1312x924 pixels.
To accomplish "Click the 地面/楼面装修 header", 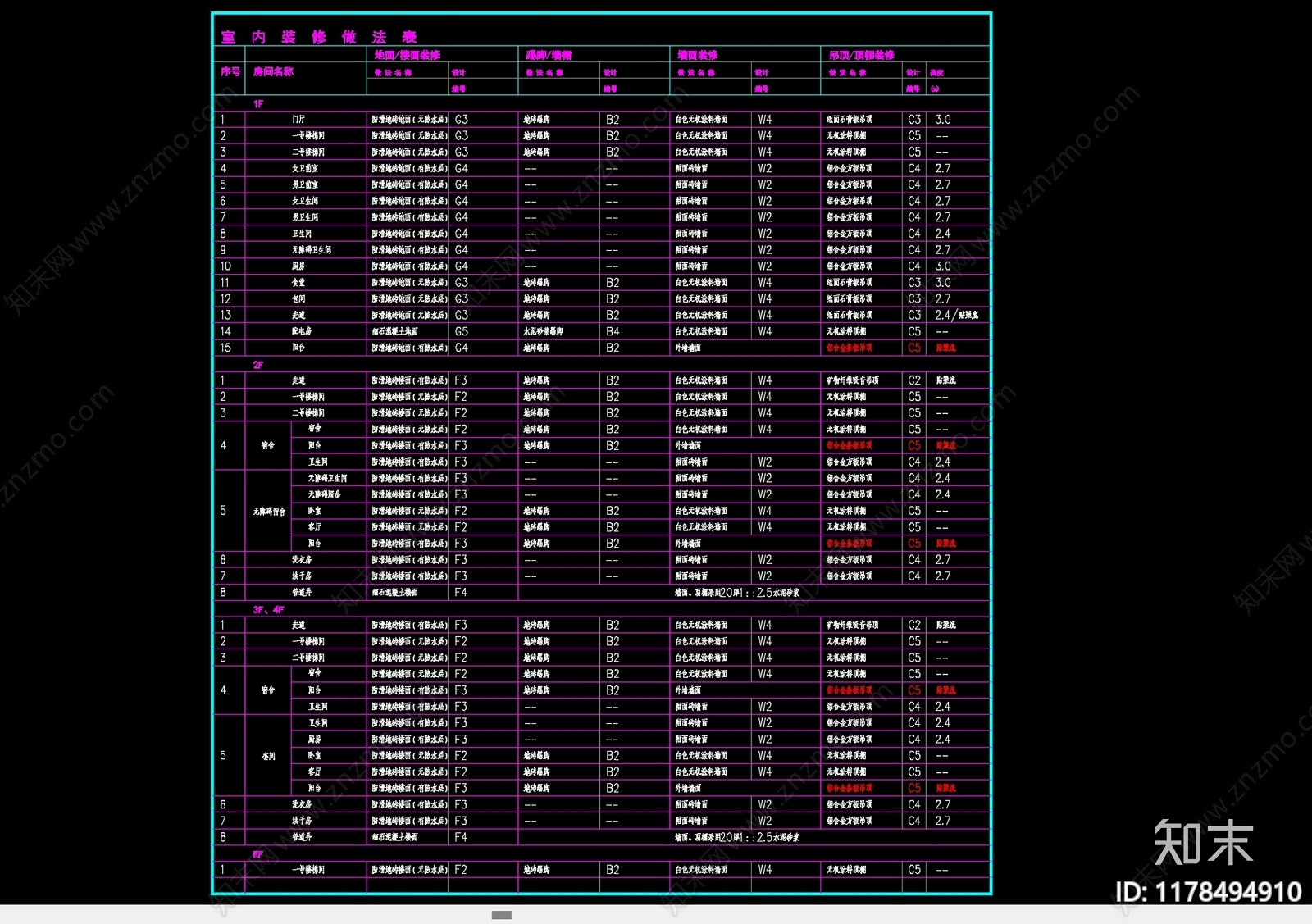I will pos(408,55).
